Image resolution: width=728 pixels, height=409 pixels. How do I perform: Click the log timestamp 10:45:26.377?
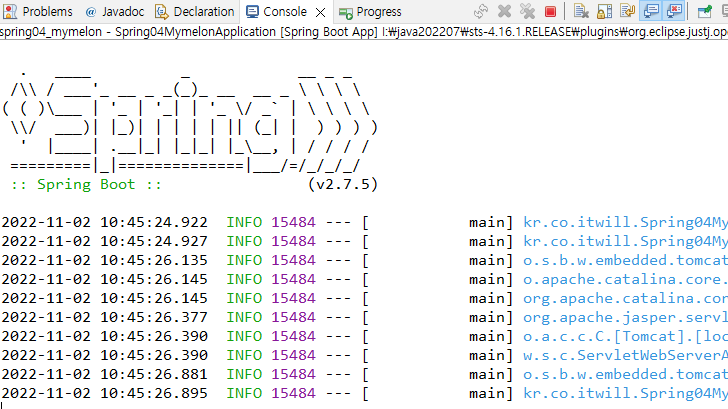point(154,317)
